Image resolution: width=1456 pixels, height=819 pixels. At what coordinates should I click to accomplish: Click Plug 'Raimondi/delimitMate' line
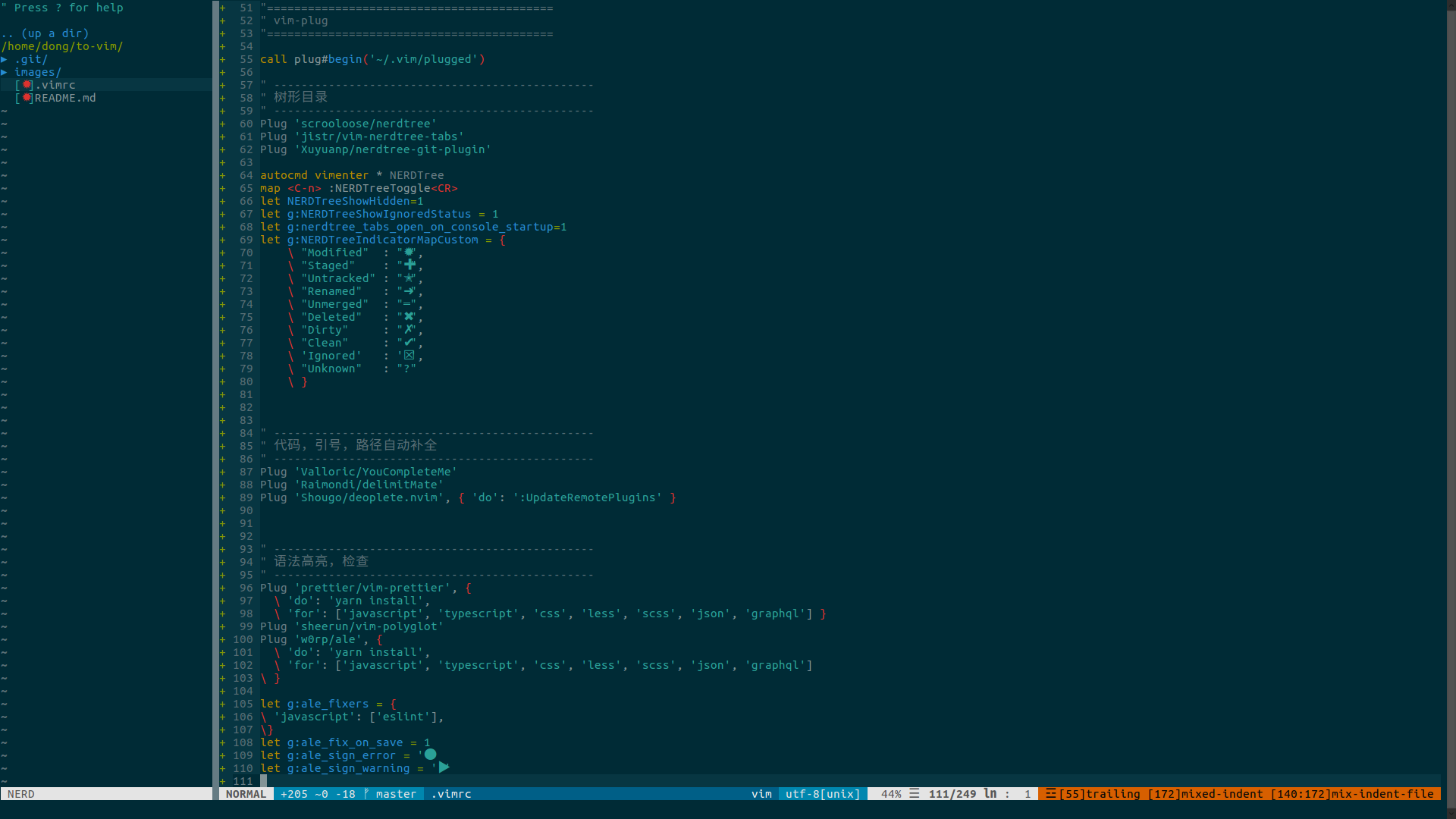click(x=351, y=485)
